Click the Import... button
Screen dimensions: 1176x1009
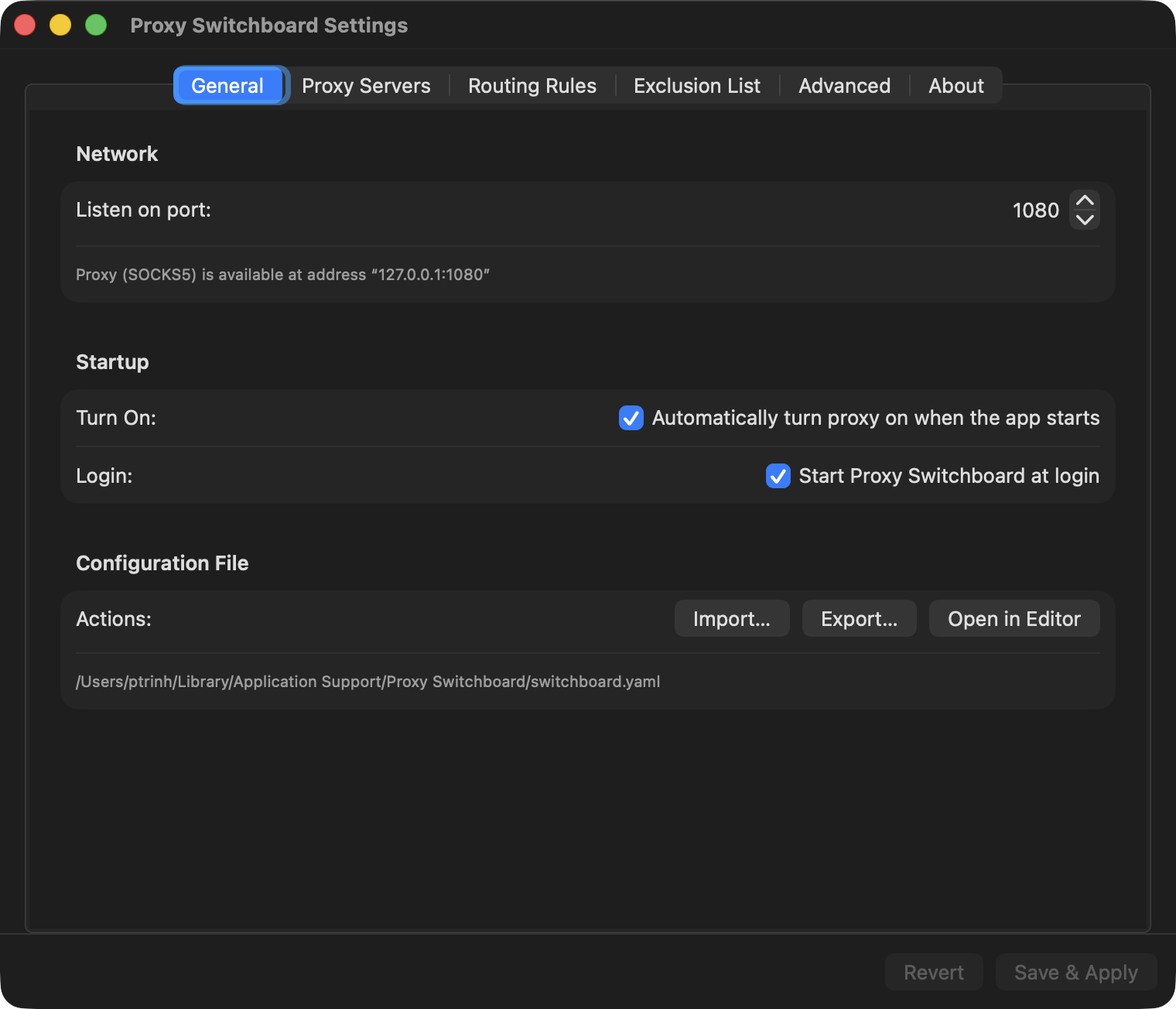(732, 619)
